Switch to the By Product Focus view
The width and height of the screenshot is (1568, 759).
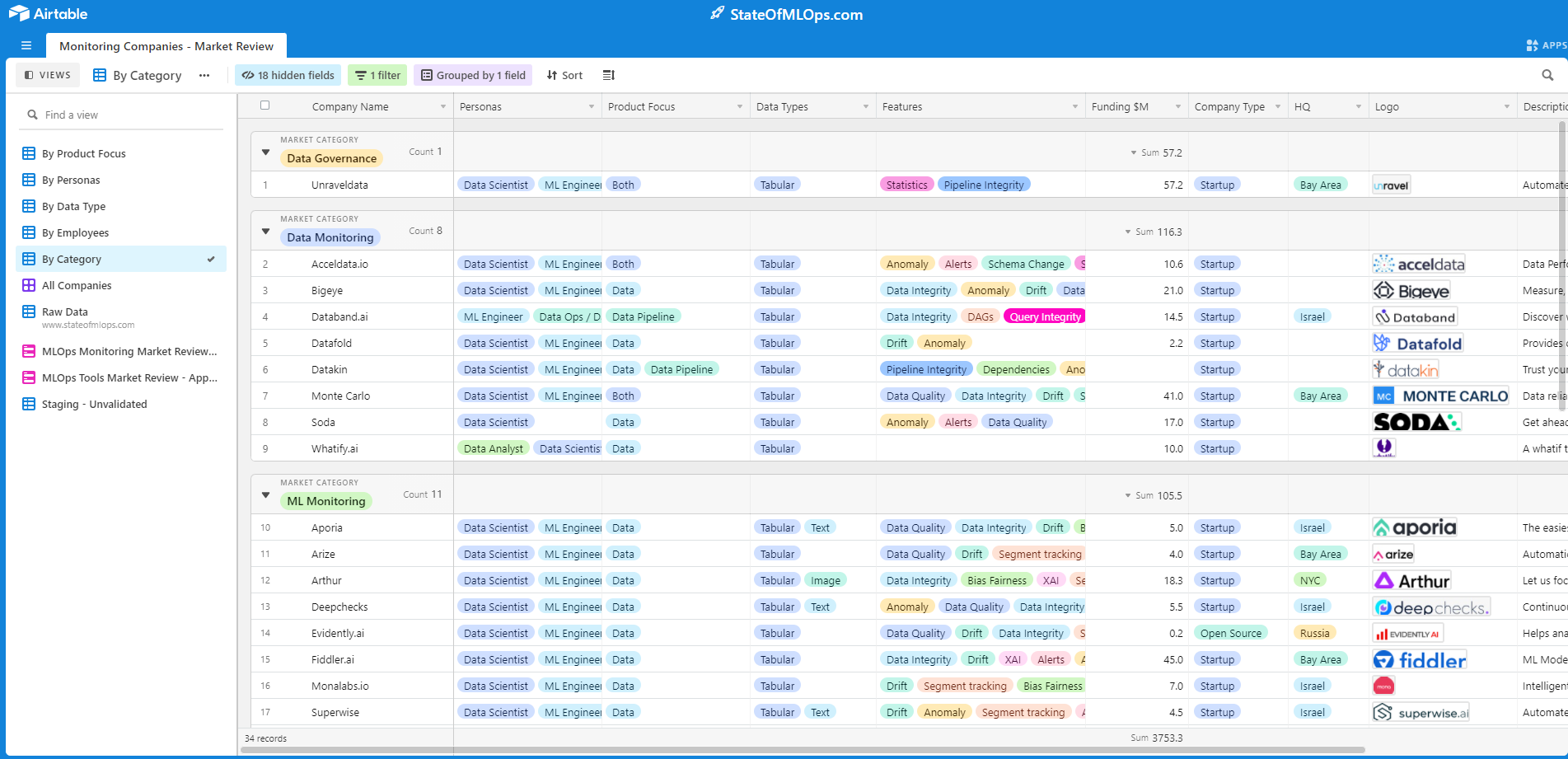click(x=121, y=153)
